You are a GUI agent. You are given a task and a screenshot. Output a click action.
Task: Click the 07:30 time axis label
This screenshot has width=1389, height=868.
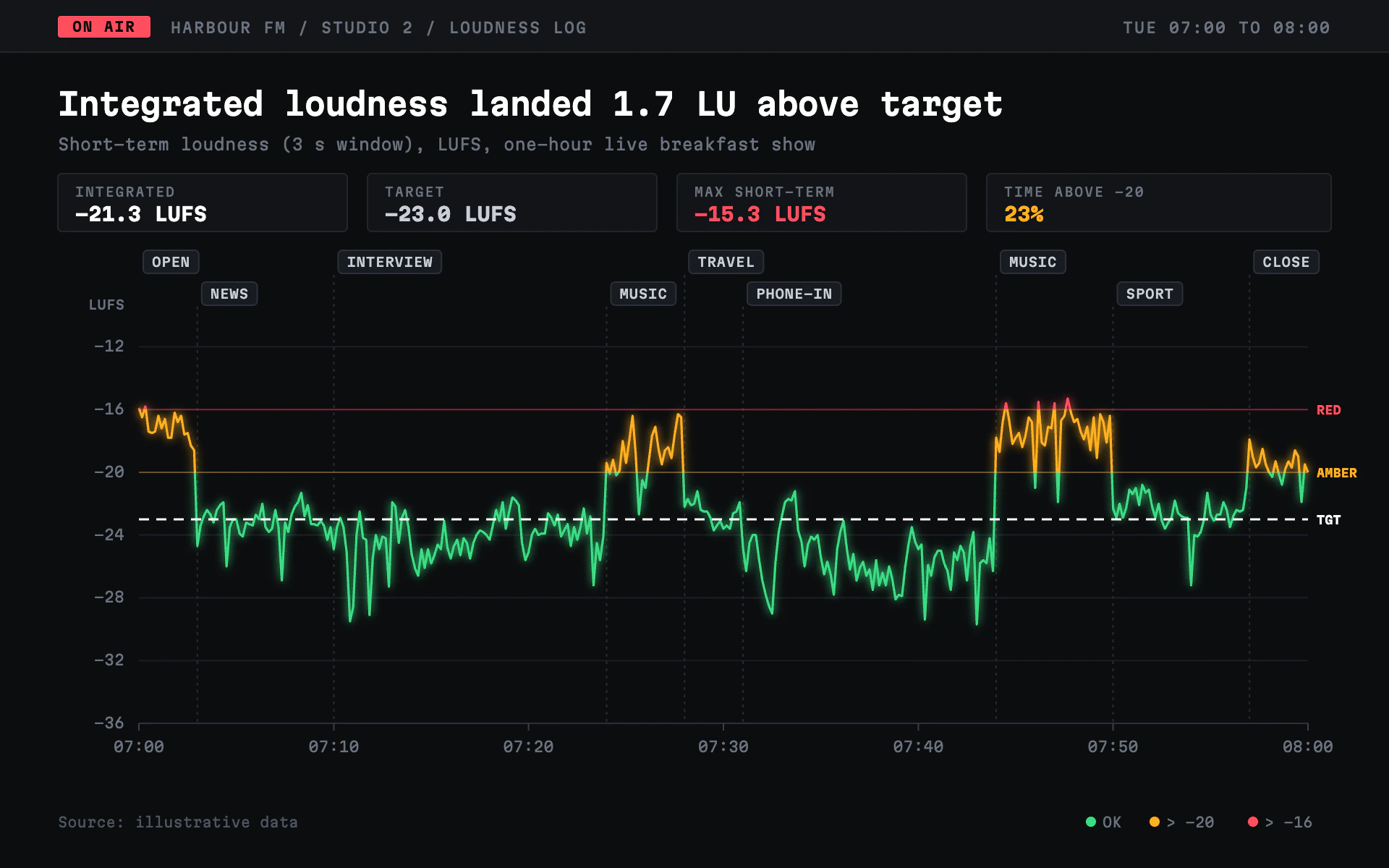(723, 746)
